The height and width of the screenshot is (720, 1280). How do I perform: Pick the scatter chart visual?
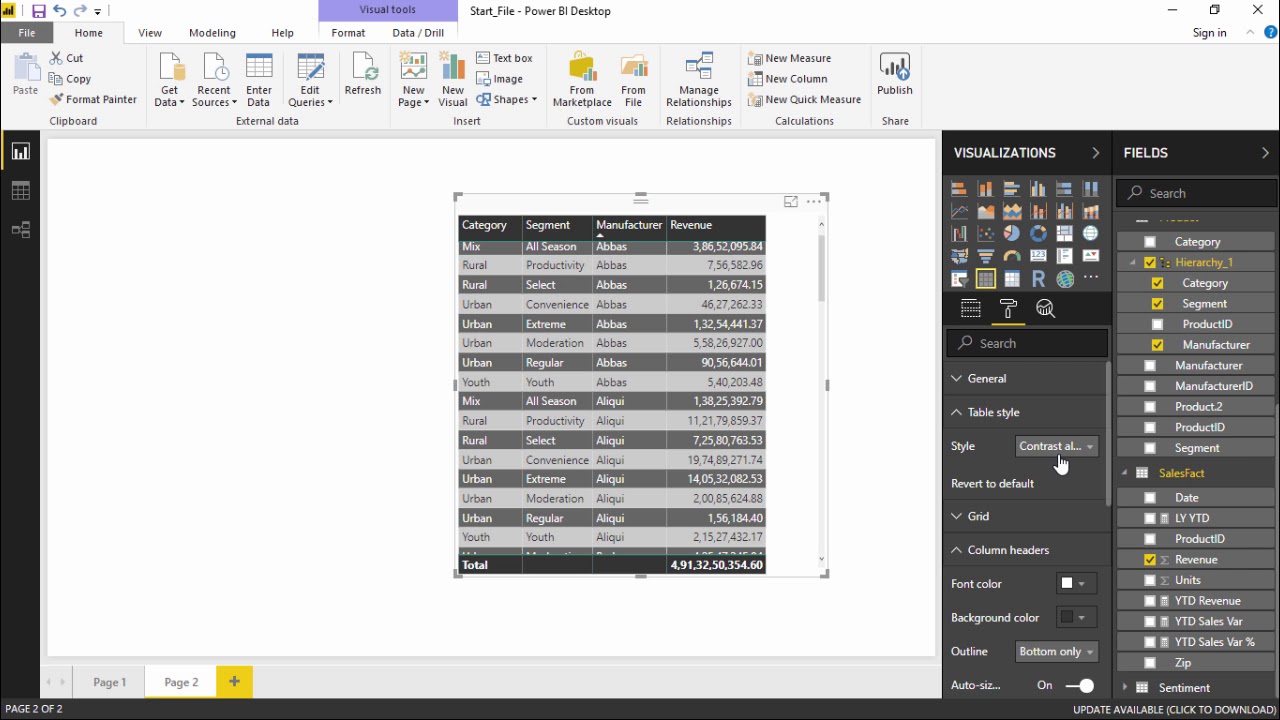(x=986, y=233)
